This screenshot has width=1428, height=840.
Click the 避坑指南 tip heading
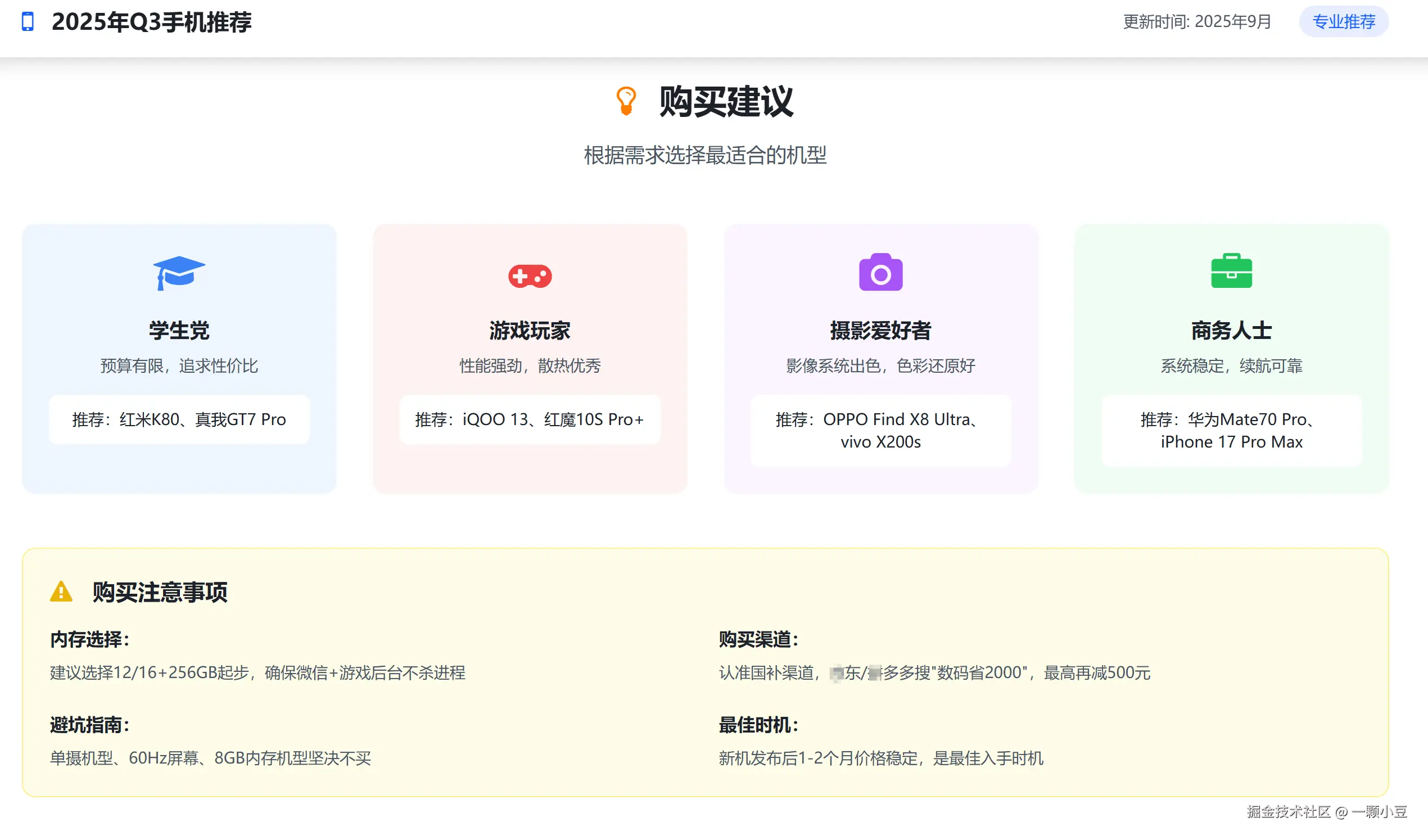tap(89, 724)
